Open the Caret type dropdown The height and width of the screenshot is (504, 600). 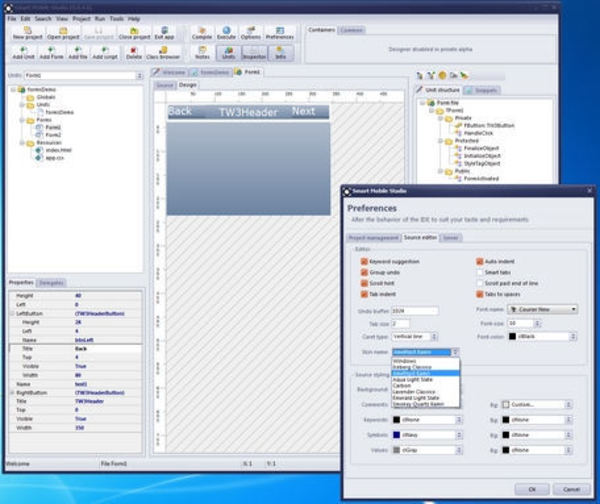pyautogui.click(x=415, y=337)
